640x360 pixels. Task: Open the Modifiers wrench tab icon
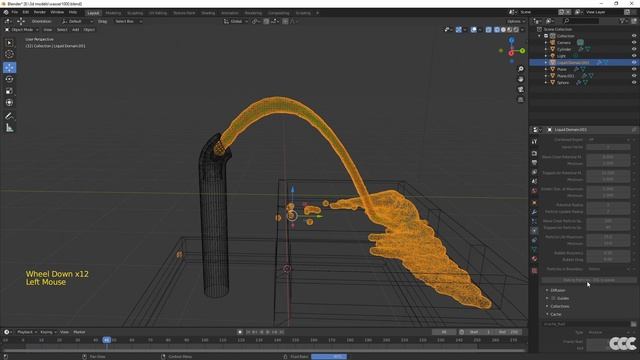(x=534, y=212)
